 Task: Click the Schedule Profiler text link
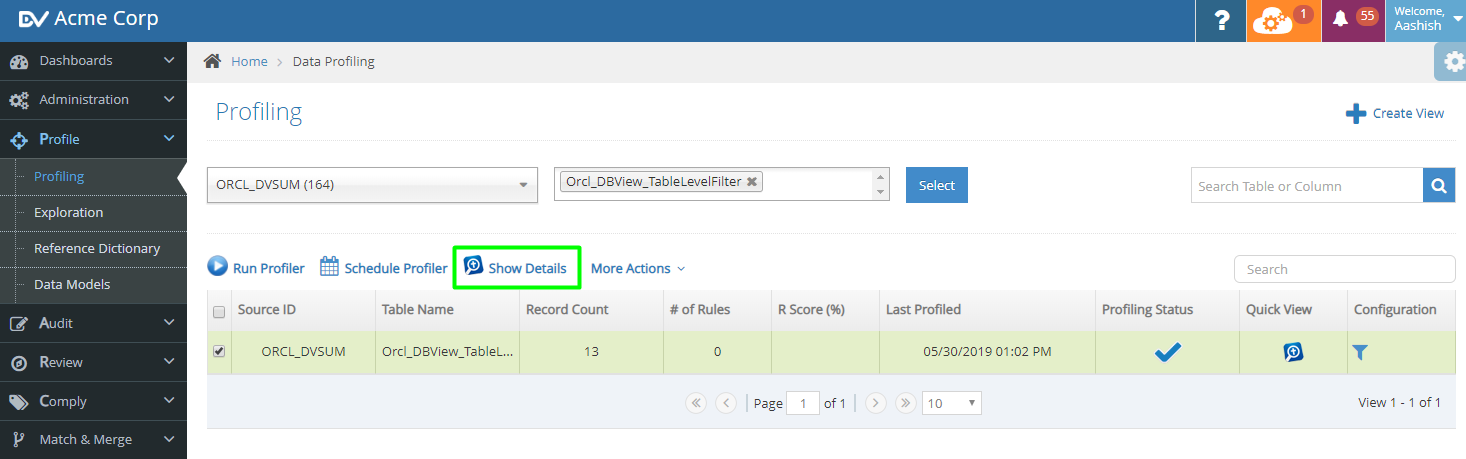[396, 268]
